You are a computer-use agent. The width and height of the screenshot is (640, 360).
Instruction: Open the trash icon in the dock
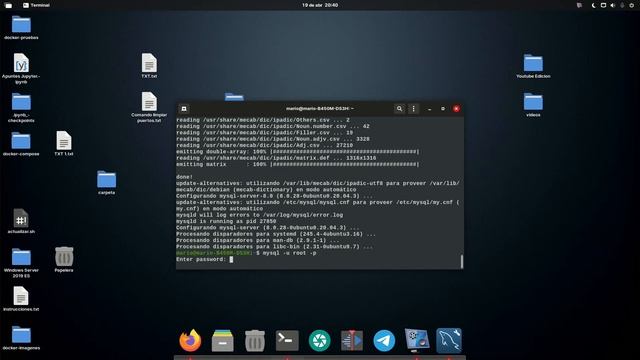click(255, 340)
